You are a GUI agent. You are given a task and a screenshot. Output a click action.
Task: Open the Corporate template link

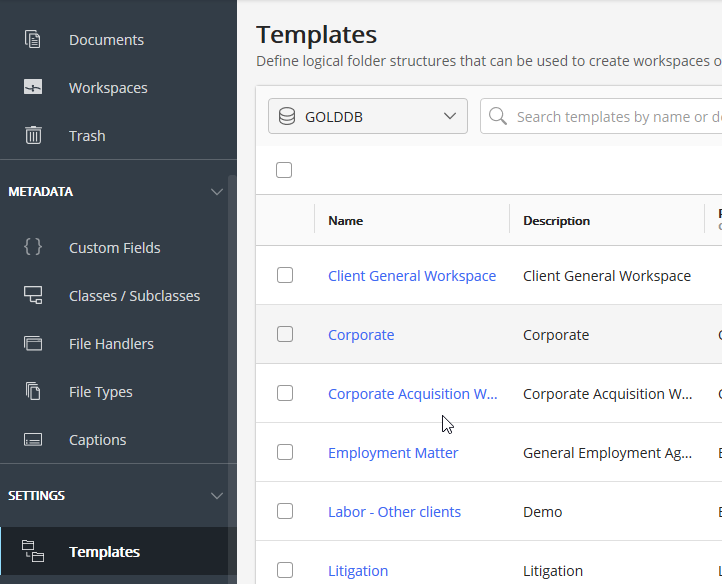(x=361, y=335)
